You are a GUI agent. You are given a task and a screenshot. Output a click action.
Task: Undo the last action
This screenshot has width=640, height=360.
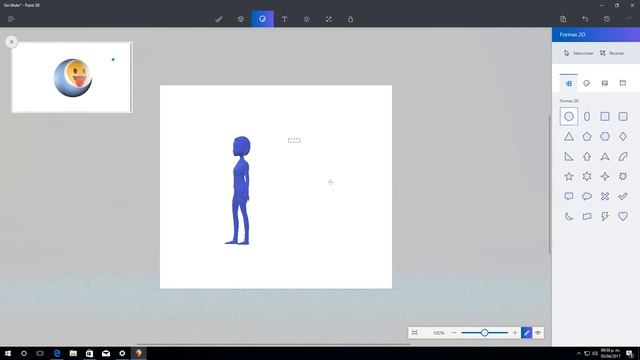585,19
